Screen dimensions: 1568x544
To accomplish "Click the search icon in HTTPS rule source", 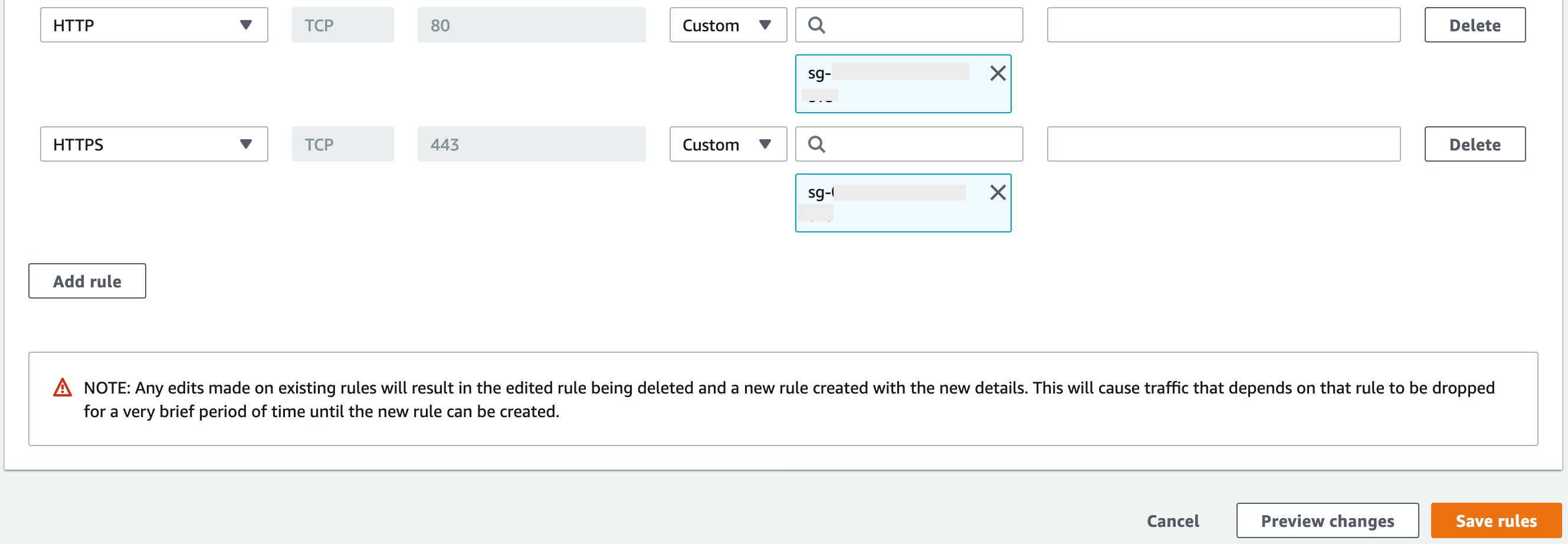I will (816, 144).
